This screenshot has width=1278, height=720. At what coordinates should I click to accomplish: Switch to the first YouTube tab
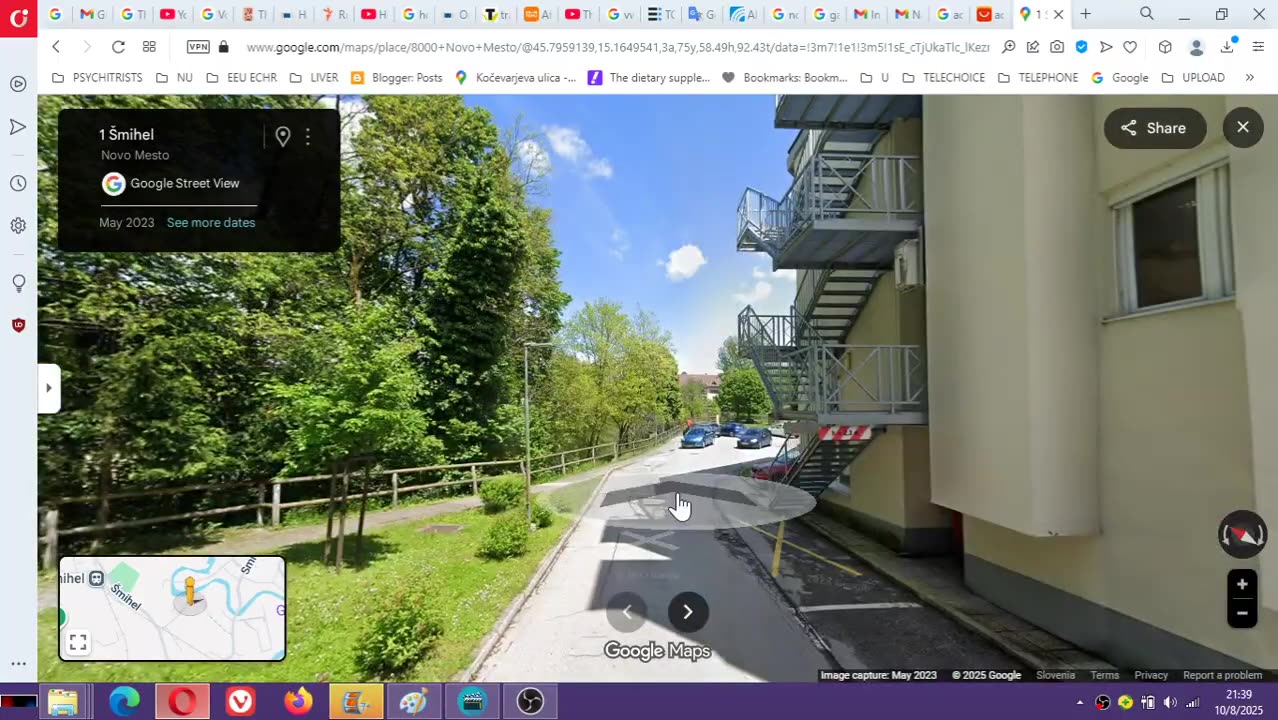pyautogui.click(x=174, y=14)
